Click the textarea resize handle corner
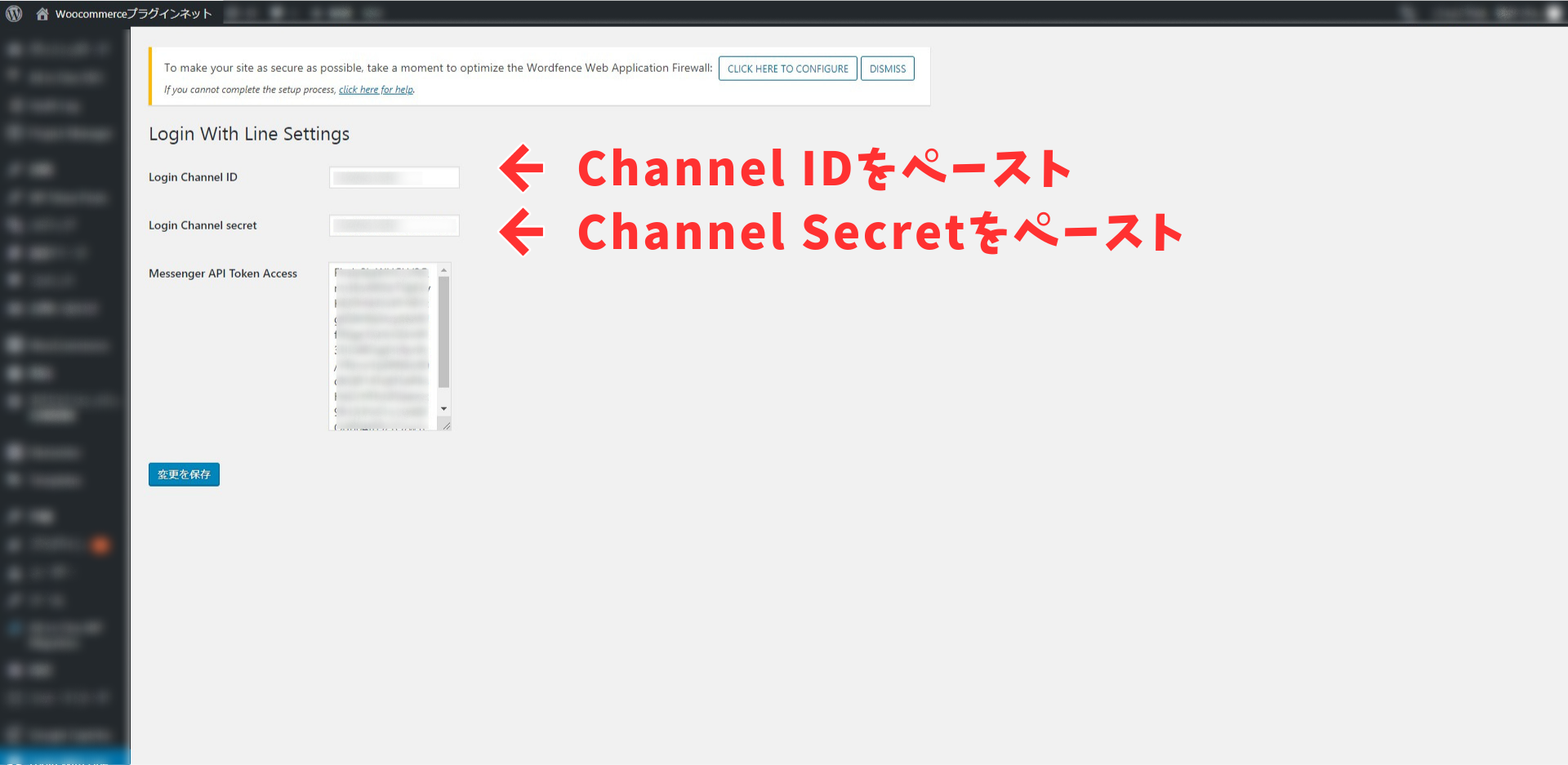 click(446, 425)
